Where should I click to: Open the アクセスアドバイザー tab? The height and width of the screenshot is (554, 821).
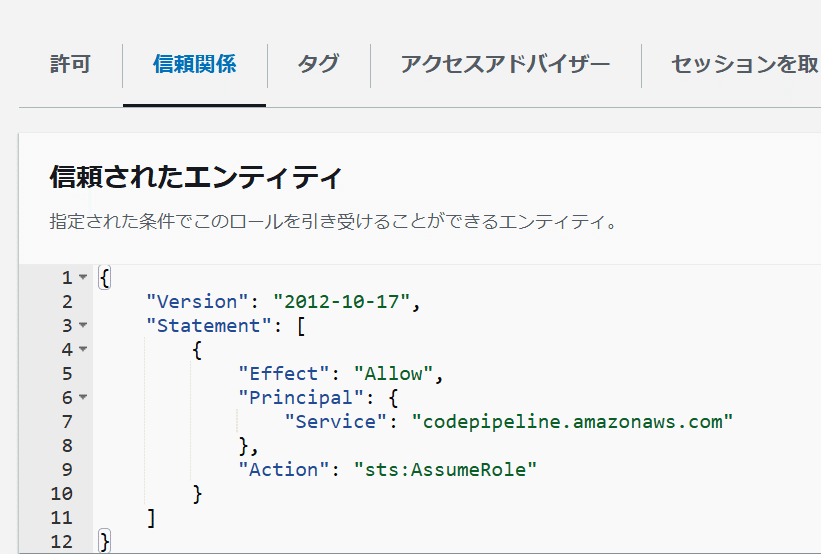505,64
